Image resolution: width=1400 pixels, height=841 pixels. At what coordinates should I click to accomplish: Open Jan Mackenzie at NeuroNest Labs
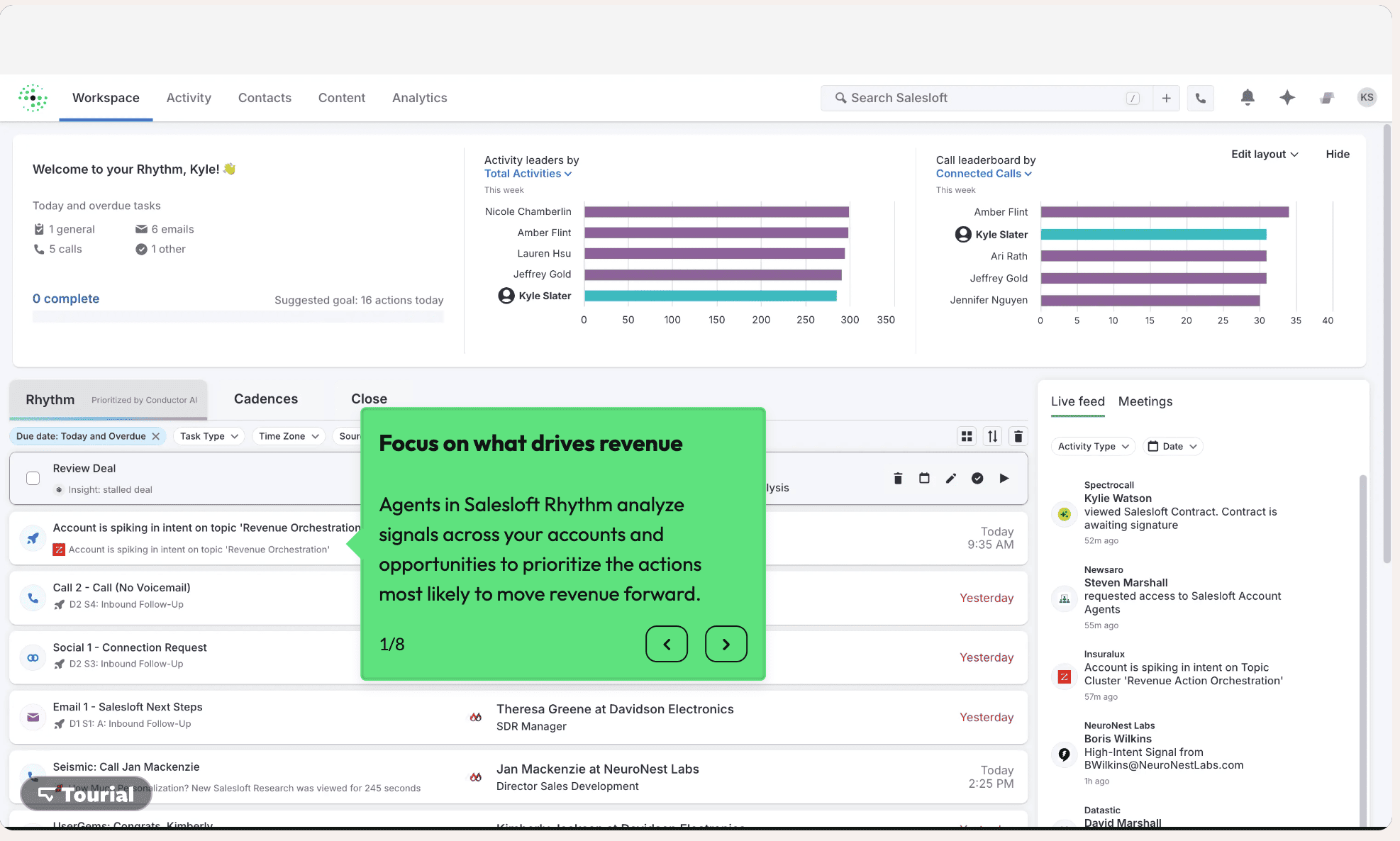point(597,769)
